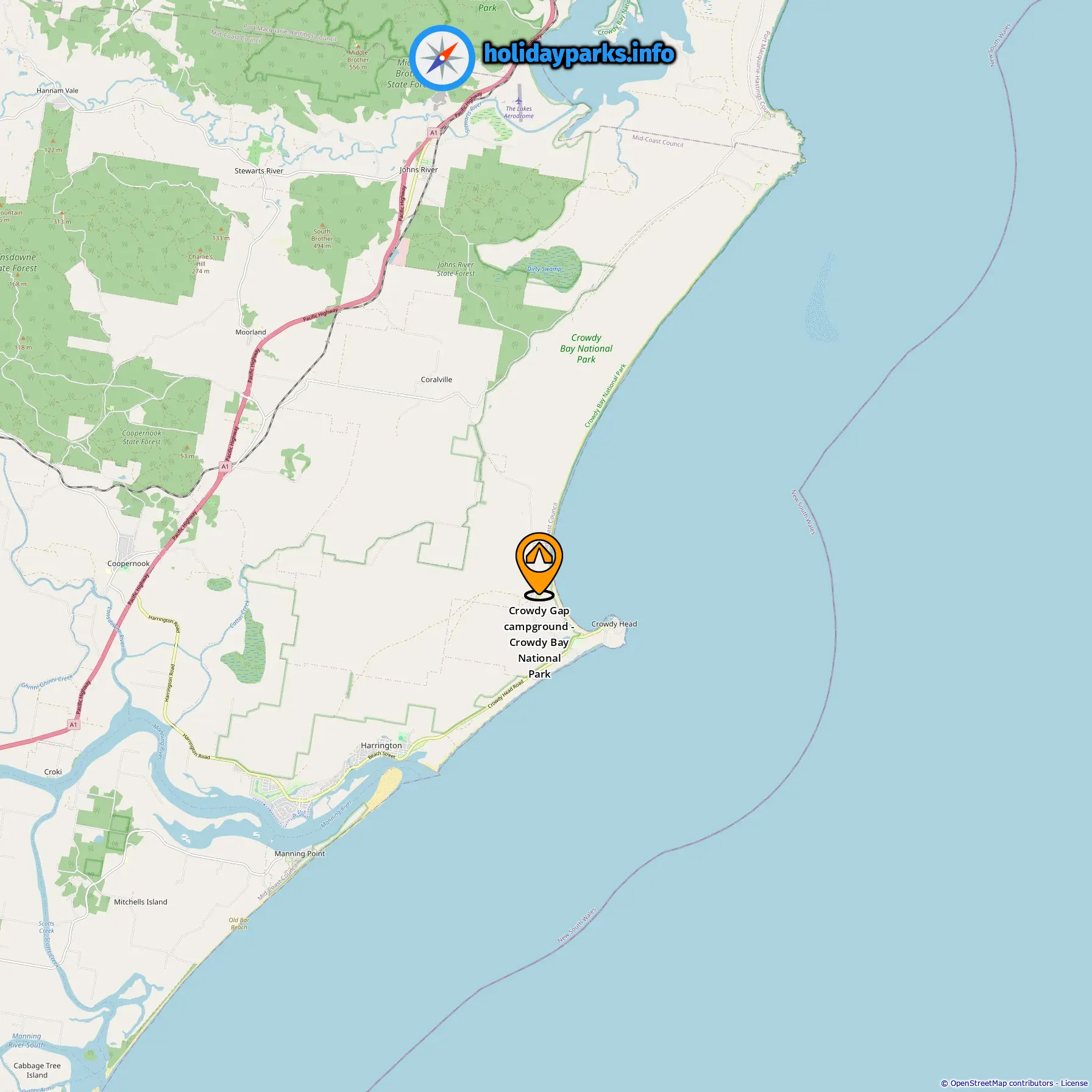This screenshot has height=1092, width=1092.
Task: Open the holidayparks.info logo link
Action: [579, 54]
